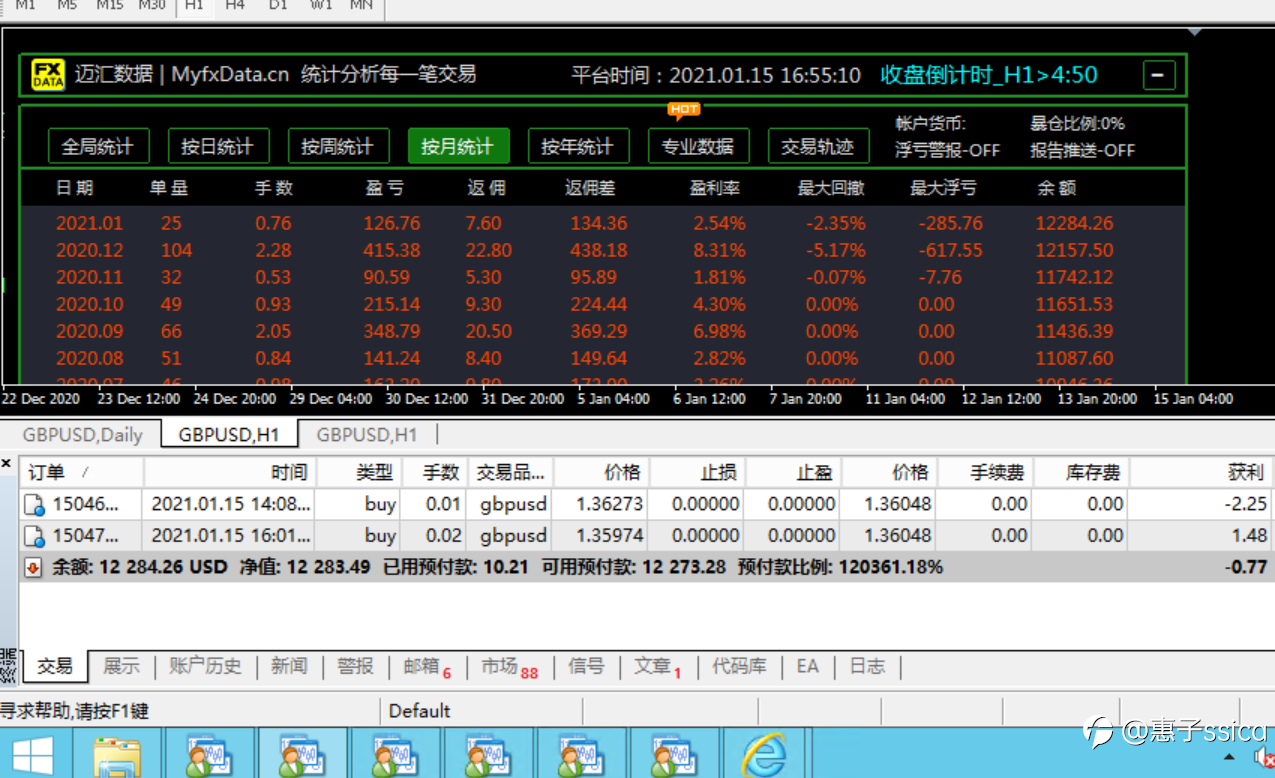The image size is (1275, 778).
Task: Select the 按周统计 button
Action: 338,146
